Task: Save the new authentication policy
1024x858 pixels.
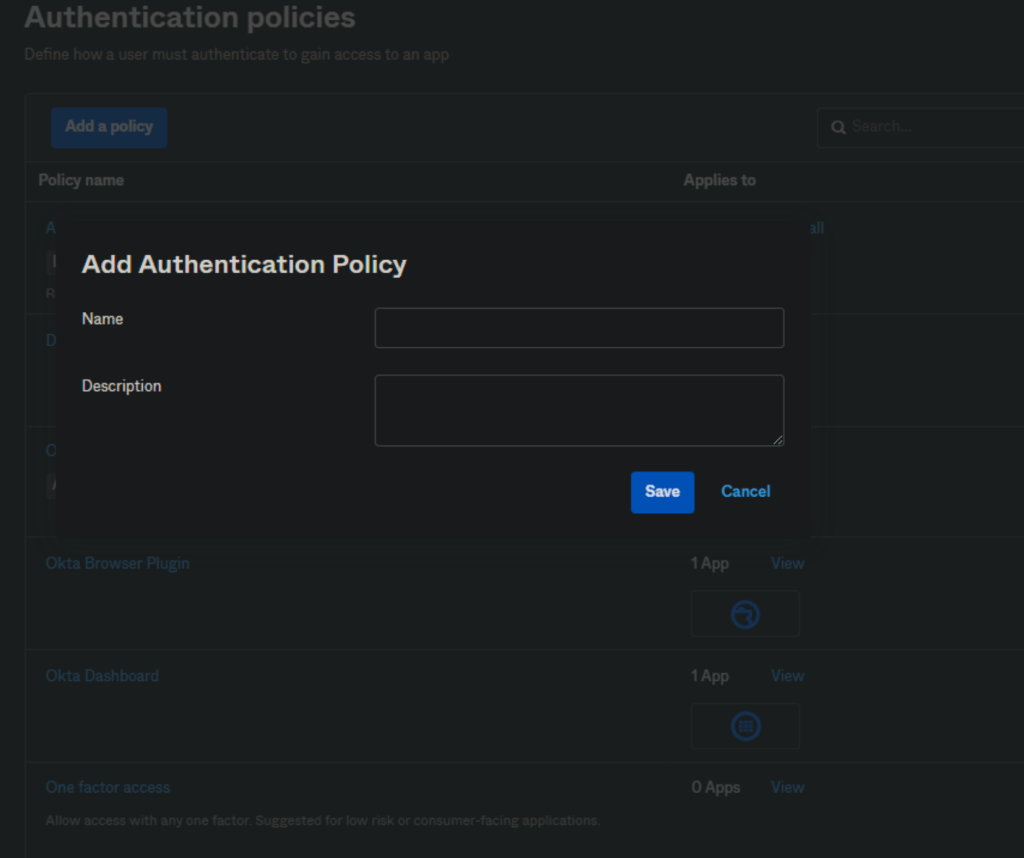Action: (x=662, y=492)
